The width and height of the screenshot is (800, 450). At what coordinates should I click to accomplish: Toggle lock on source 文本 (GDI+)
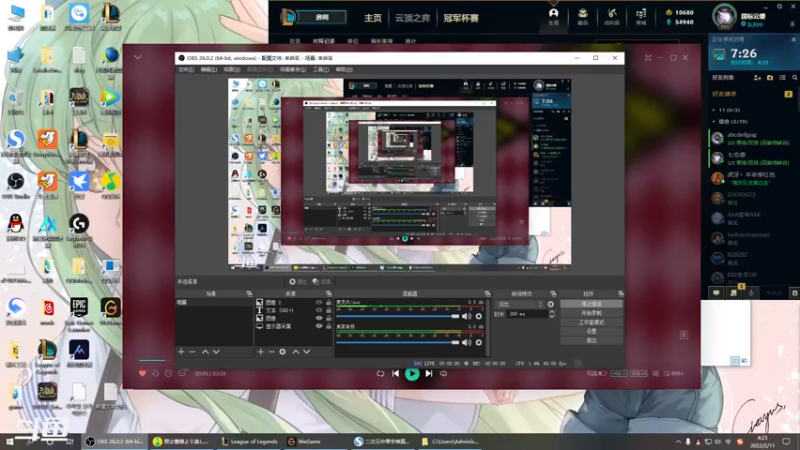pos(329,310)
